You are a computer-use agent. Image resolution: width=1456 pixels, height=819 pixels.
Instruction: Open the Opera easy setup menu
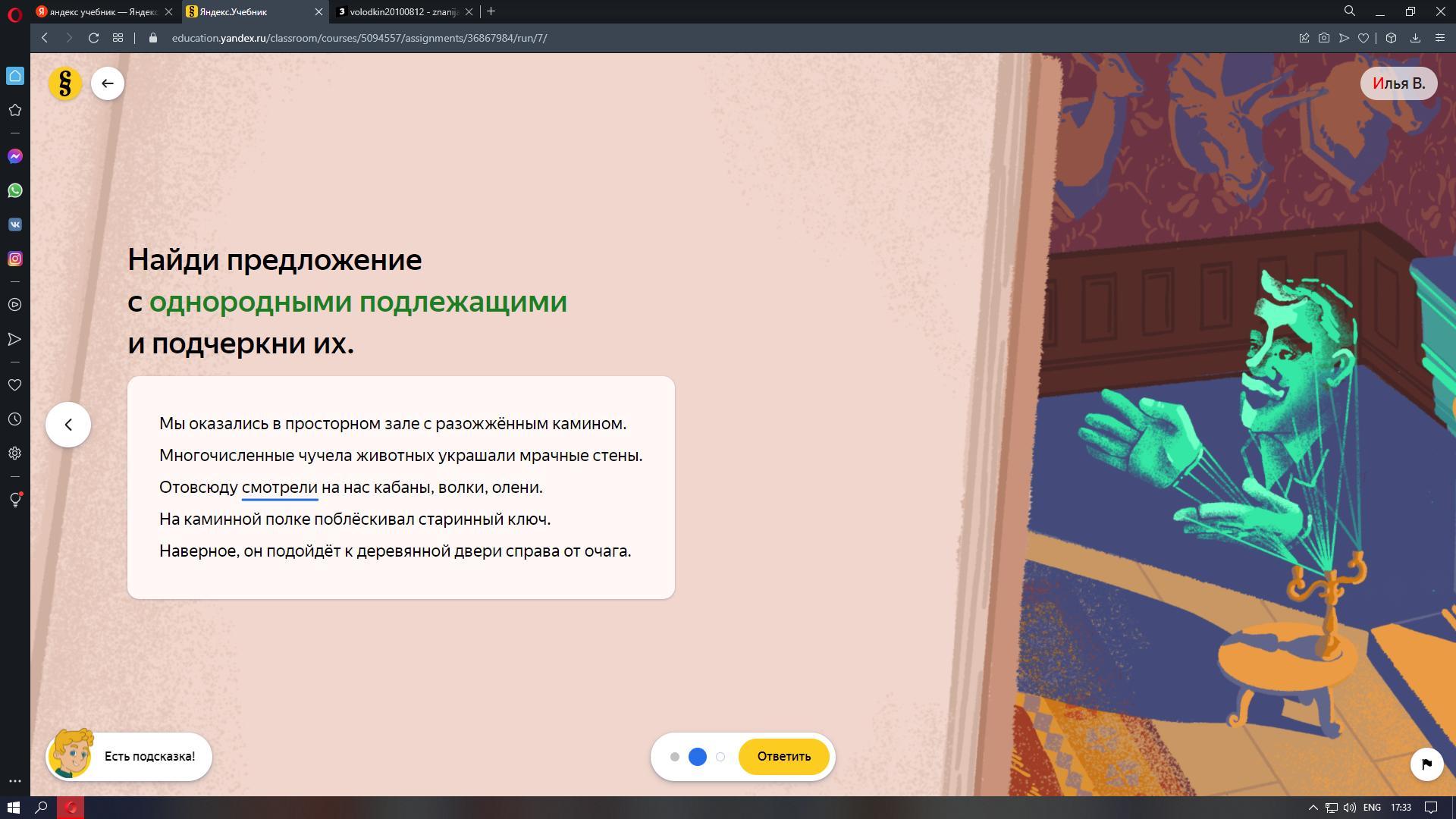(1439, 38)
